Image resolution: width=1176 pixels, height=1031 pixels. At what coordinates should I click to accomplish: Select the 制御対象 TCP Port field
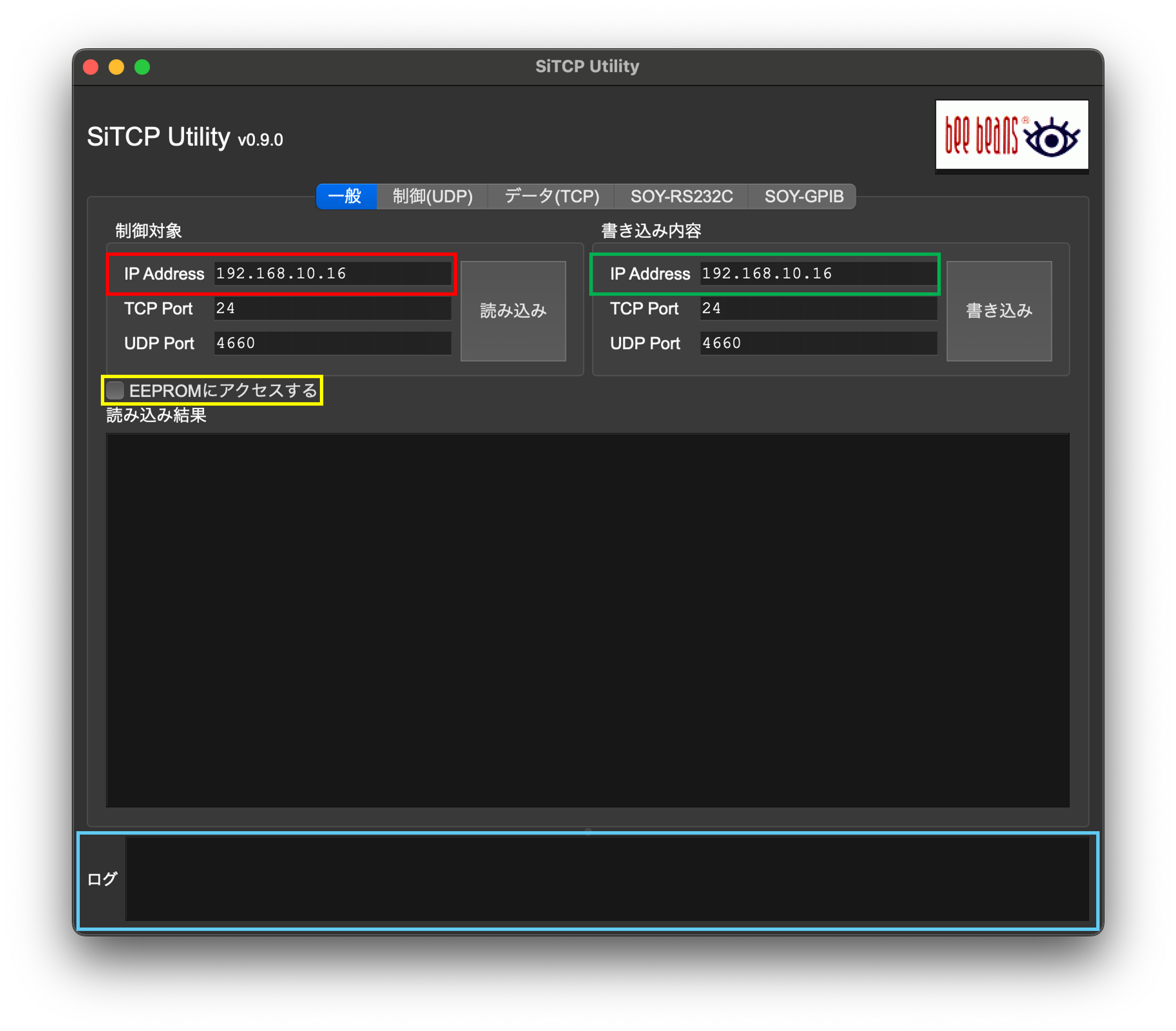click(333, 309)
